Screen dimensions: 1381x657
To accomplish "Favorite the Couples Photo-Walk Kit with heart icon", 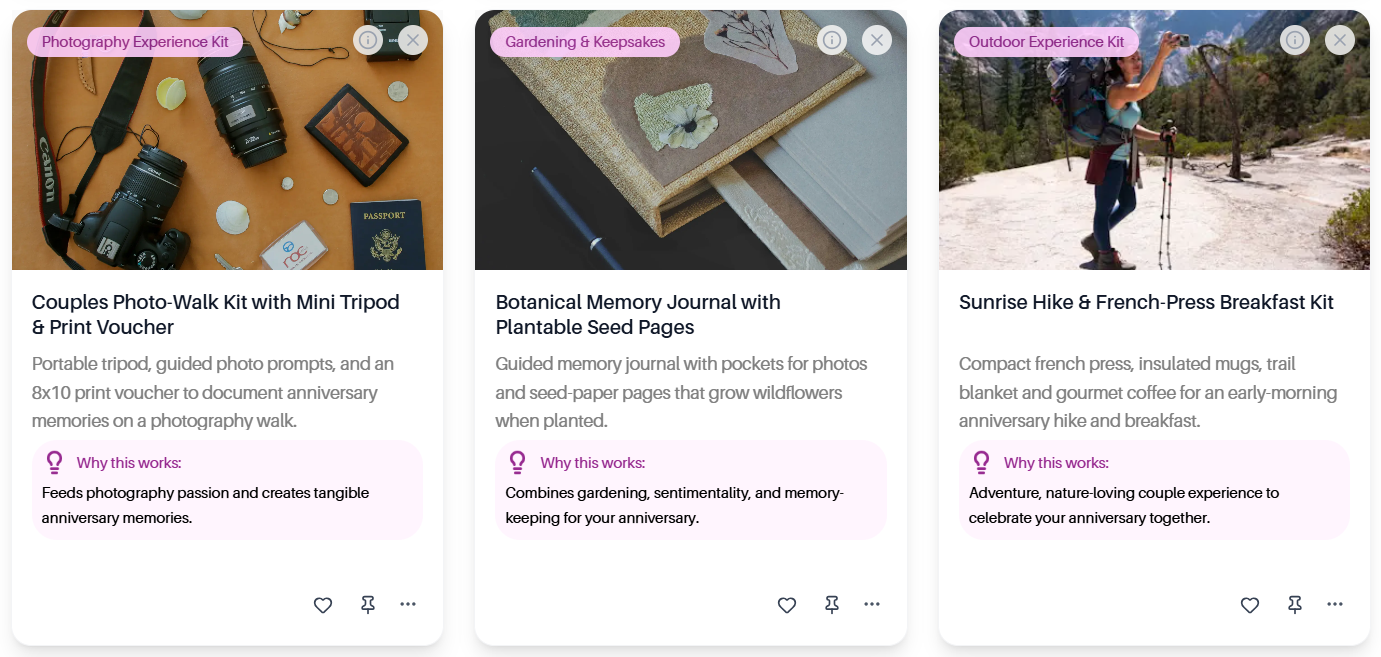I will tap(323, 605).
